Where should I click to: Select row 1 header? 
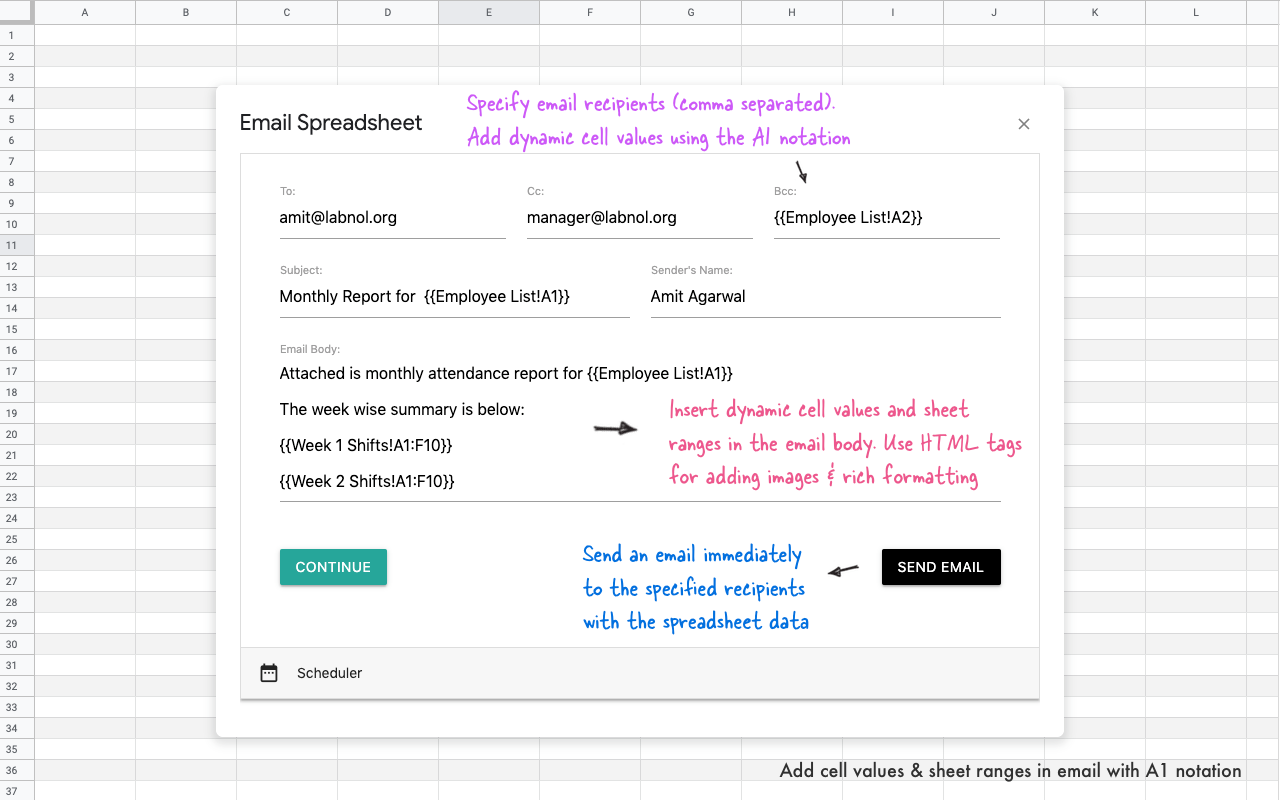(17, 35)
